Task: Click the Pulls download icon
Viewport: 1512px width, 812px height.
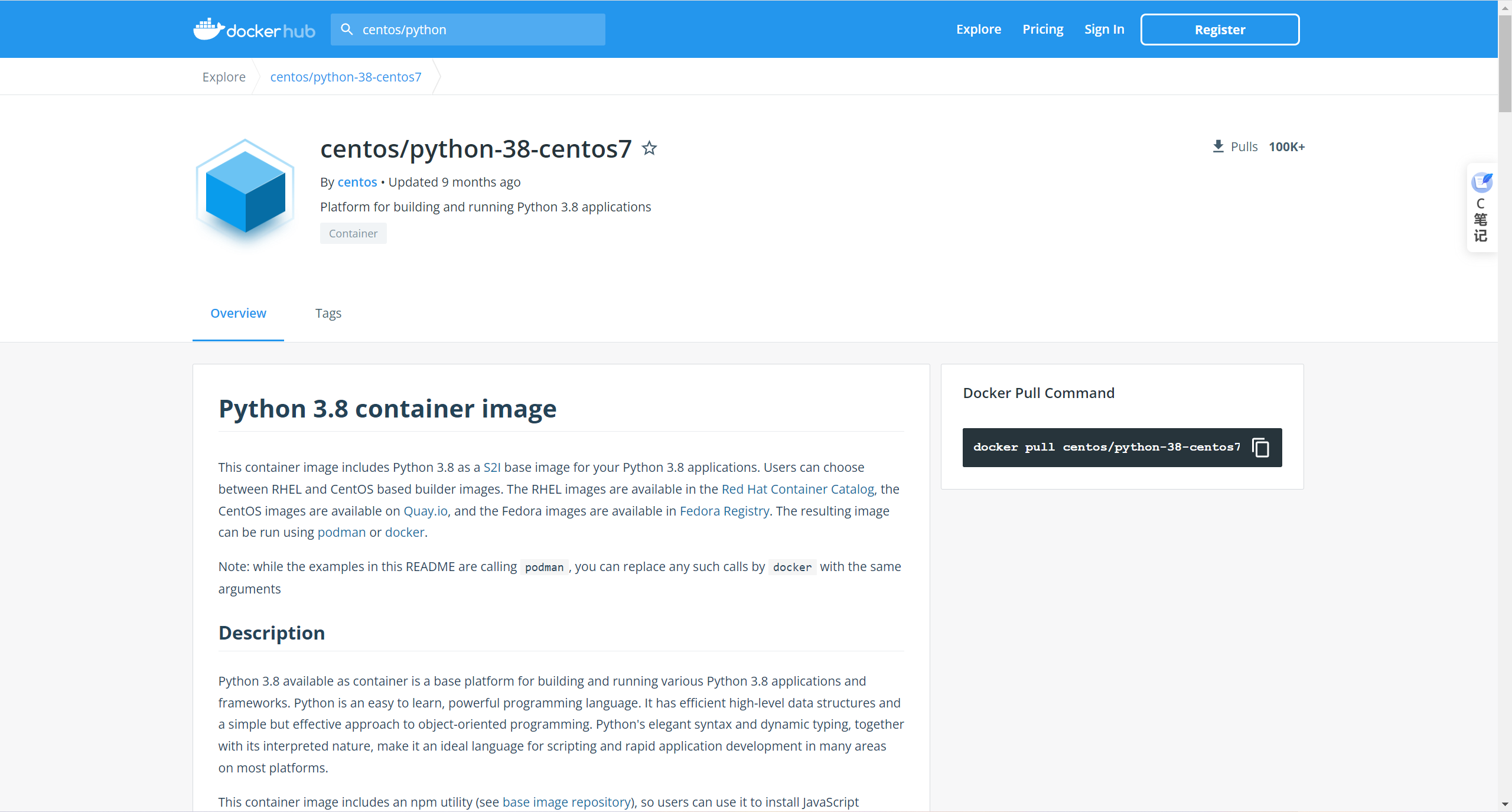Action: click(x=1218, y=146)
